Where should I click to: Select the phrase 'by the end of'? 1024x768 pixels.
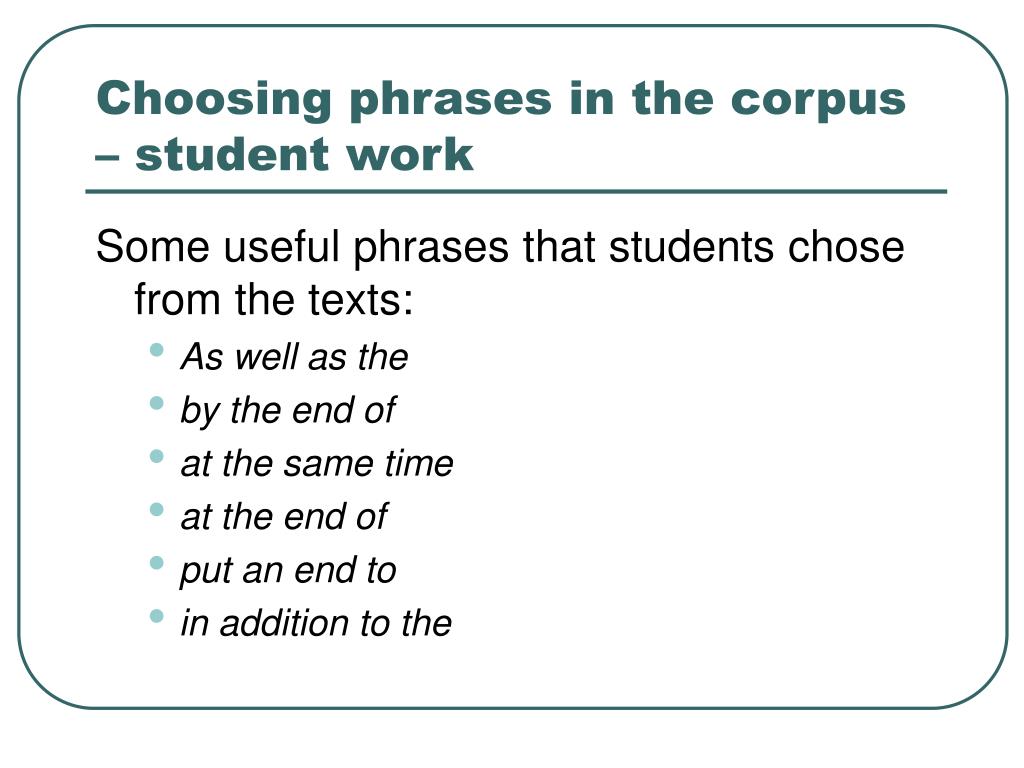(x=288, y=411)
